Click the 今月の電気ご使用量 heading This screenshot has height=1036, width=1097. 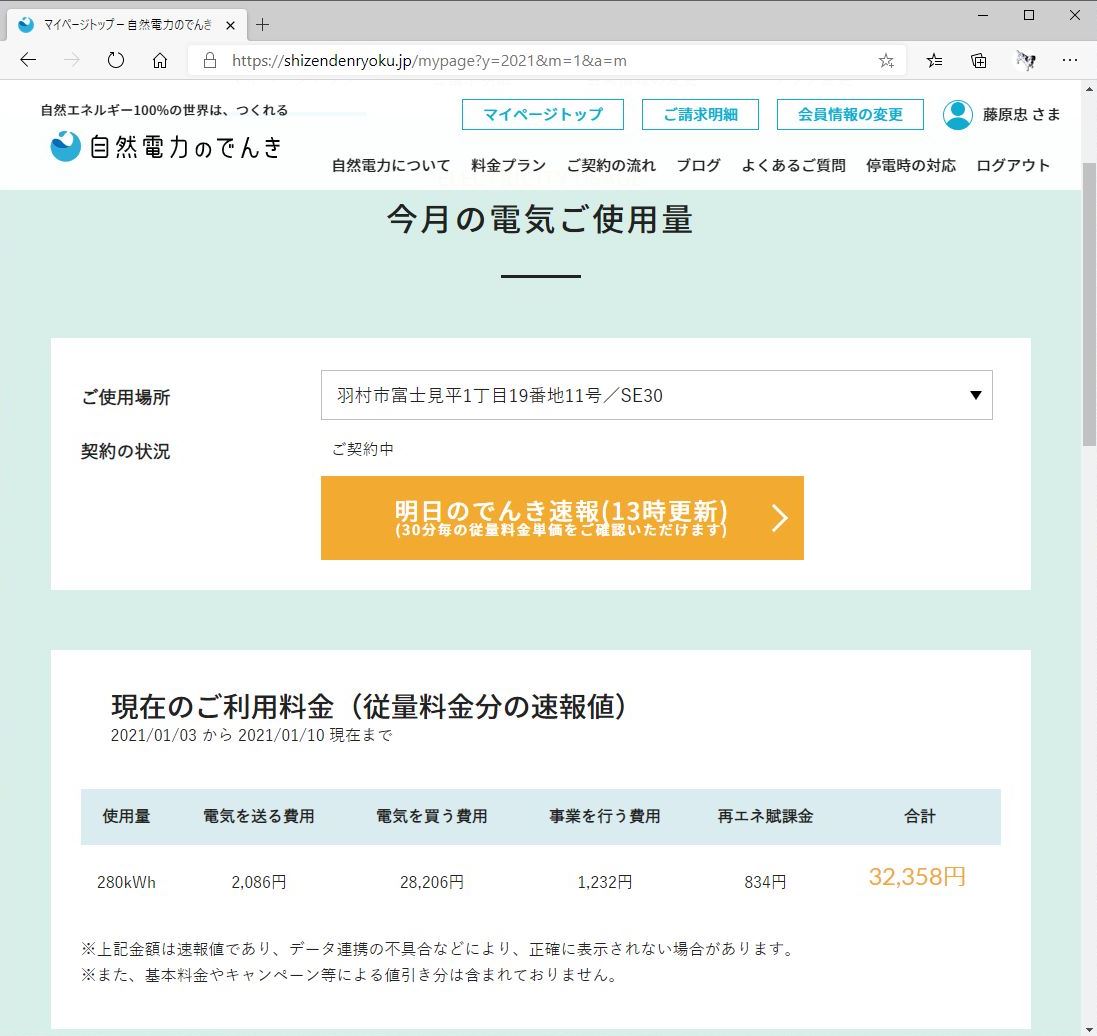tap(540, 219)
